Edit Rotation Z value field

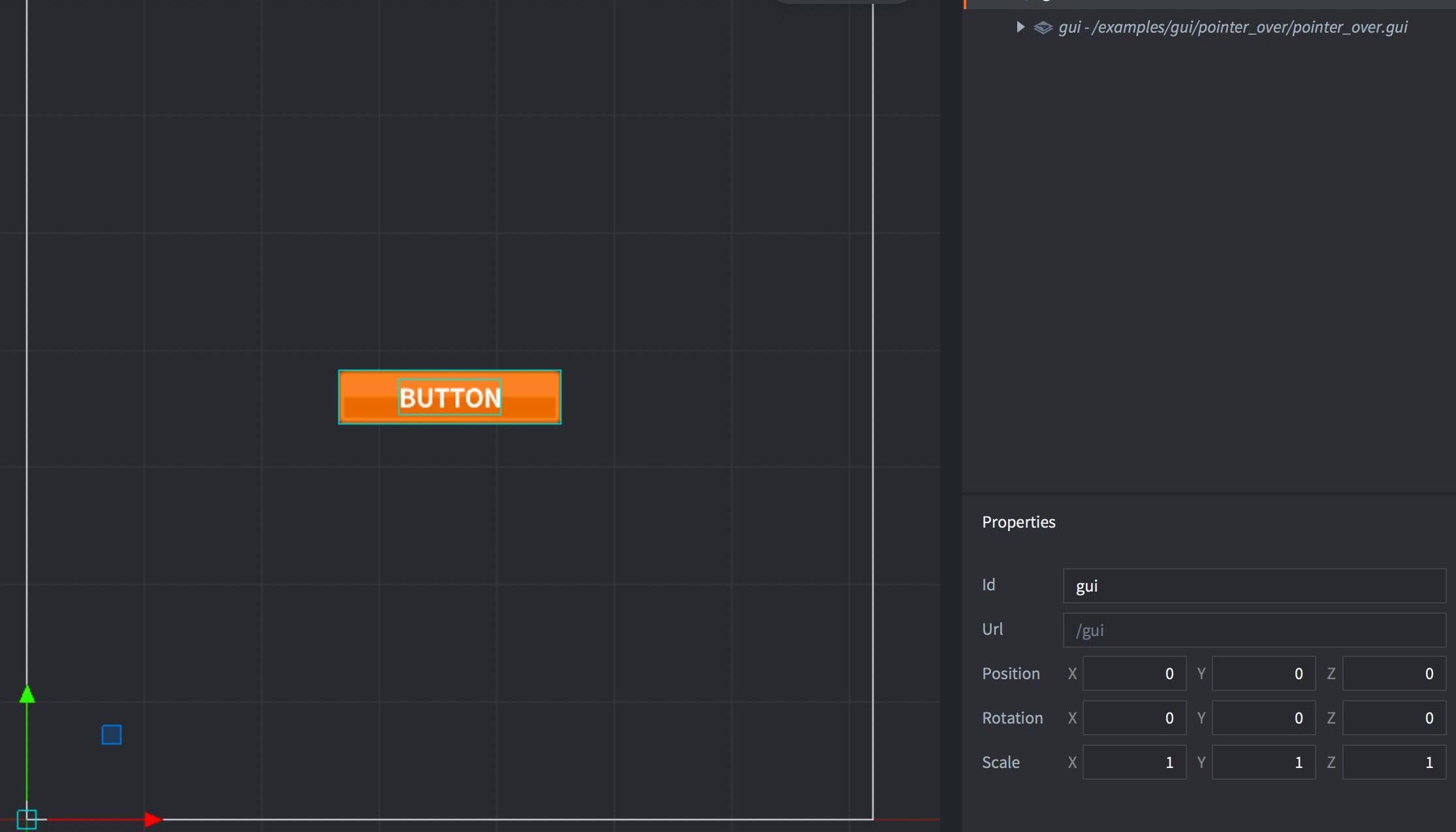[x=1394, y=718]
